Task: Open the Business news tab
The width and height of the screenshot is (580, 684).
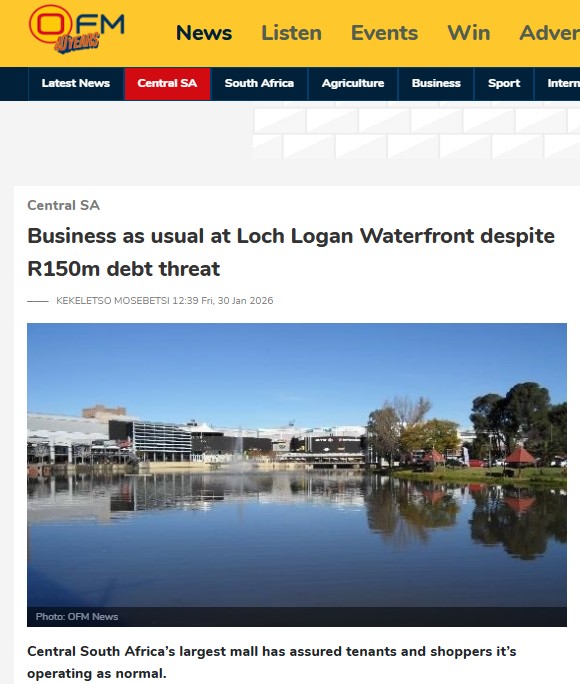Action: (x=436, y=83)
